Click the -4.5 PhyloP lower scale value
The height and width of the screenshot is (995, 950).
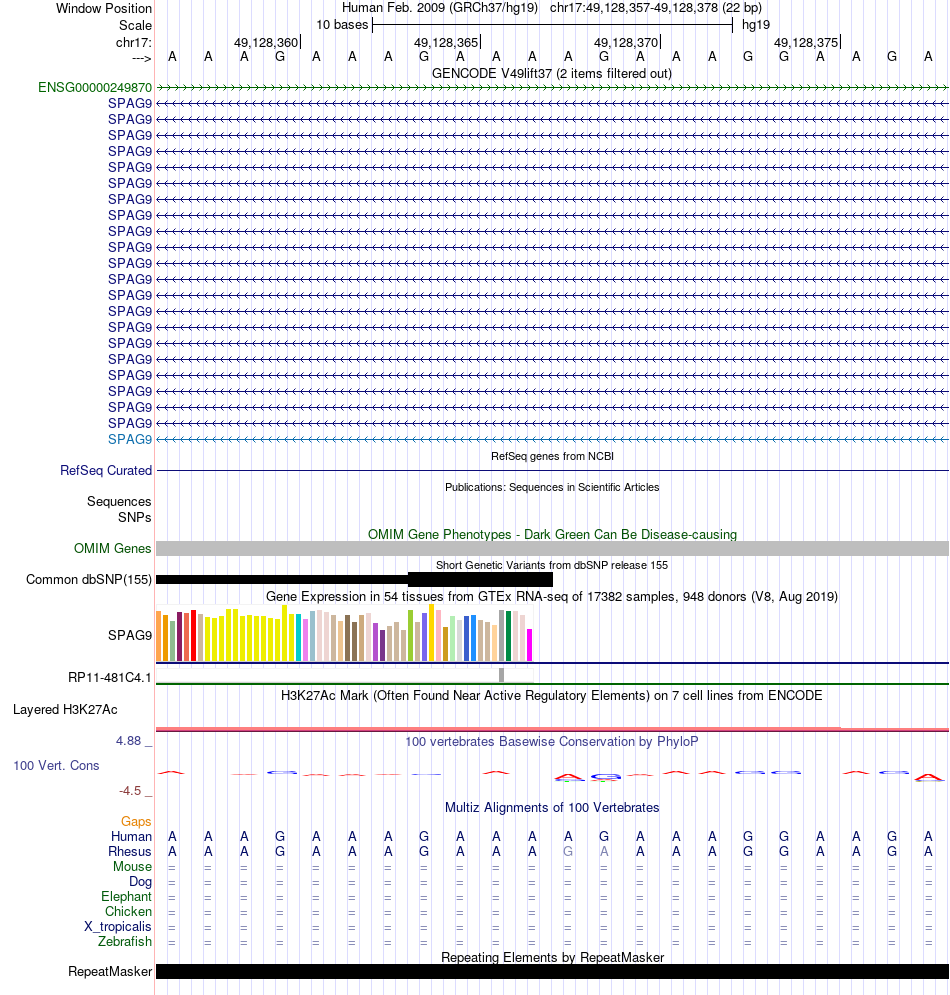click(130, 791)
